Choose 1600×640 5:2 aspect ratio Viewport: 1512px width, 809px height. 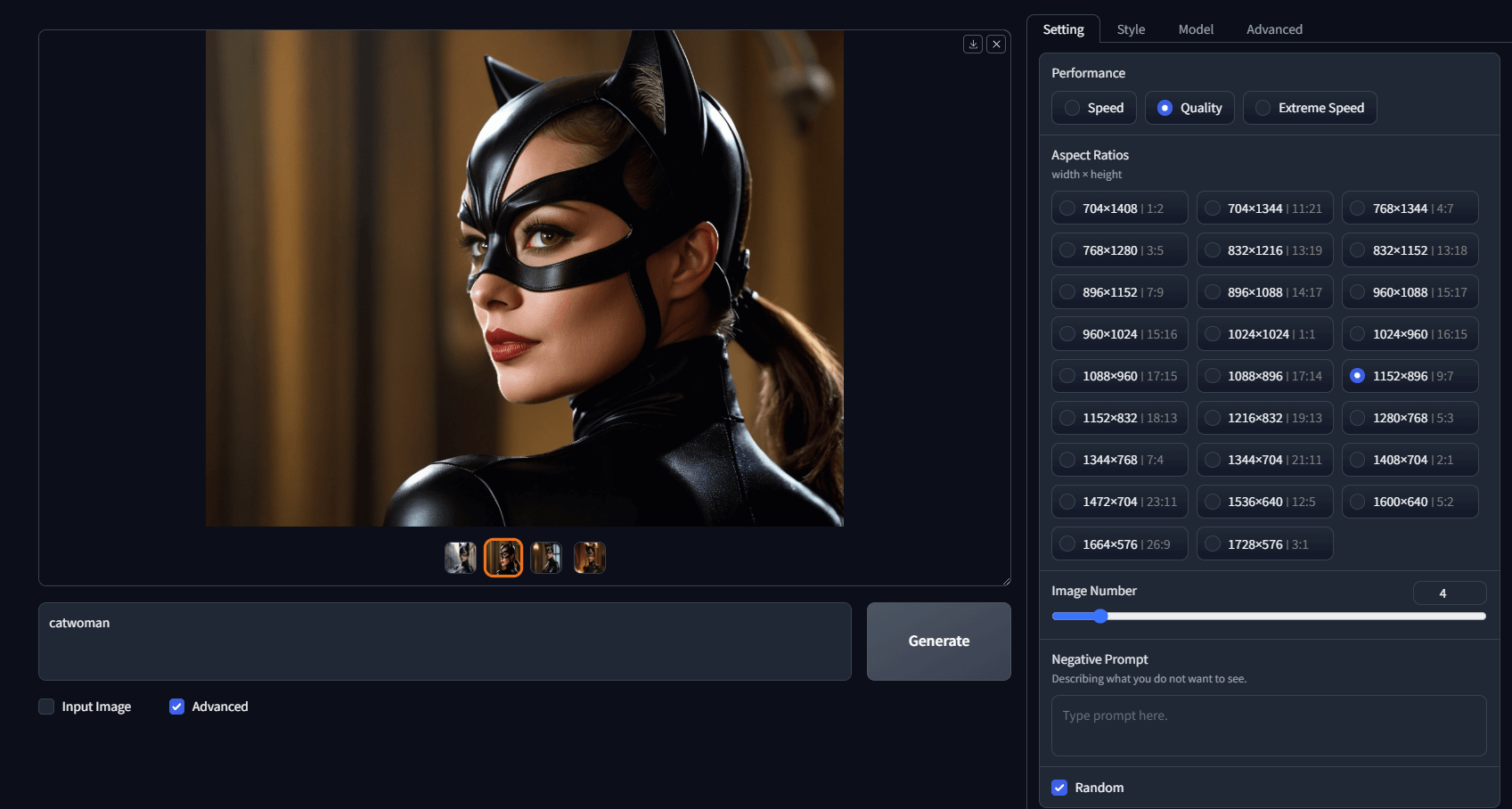point(1410,502)
